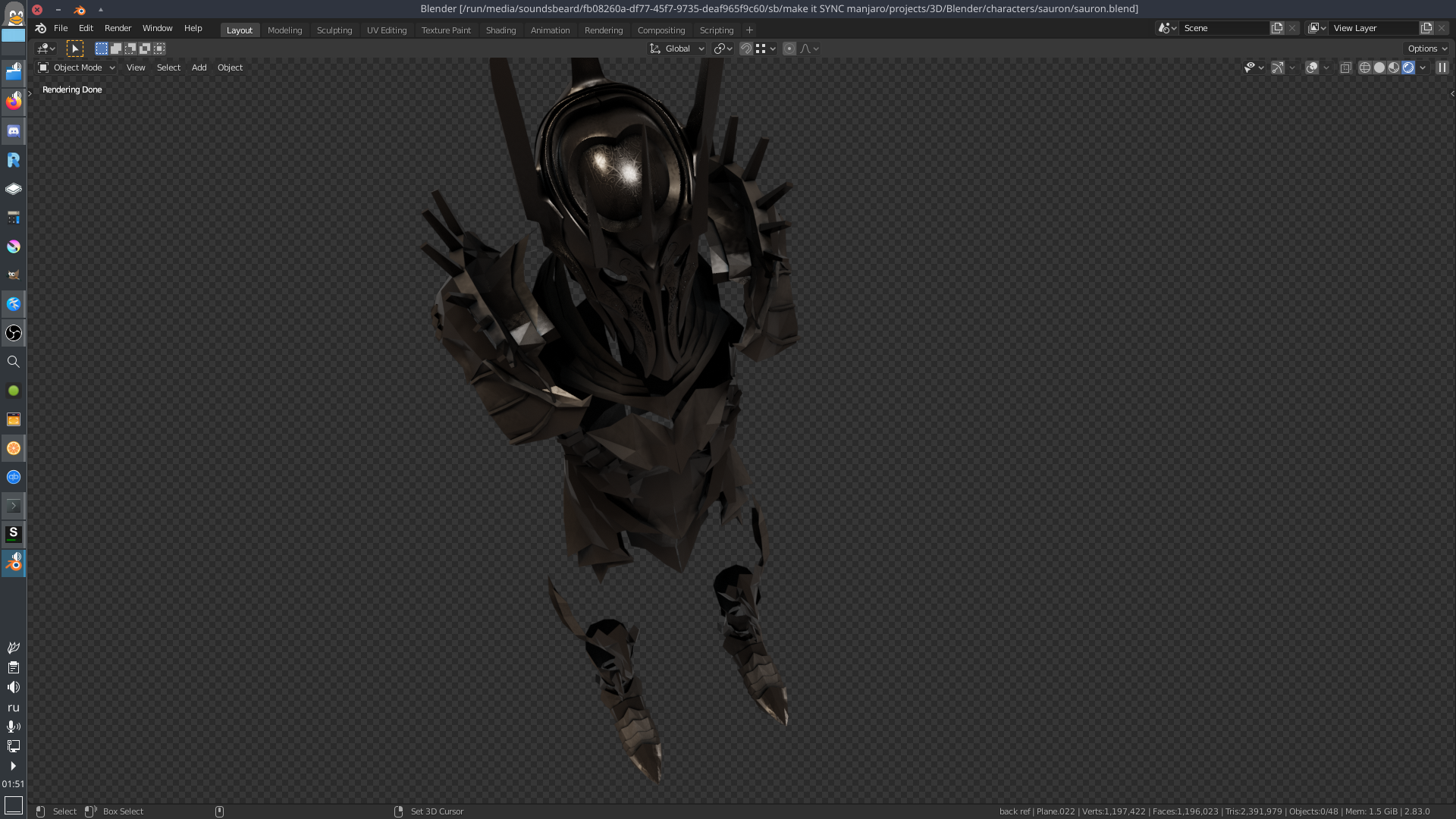Open viewport View menu
Viewport: 1456px width, 819px height.
pyautogui.click(x=136, y=67)
